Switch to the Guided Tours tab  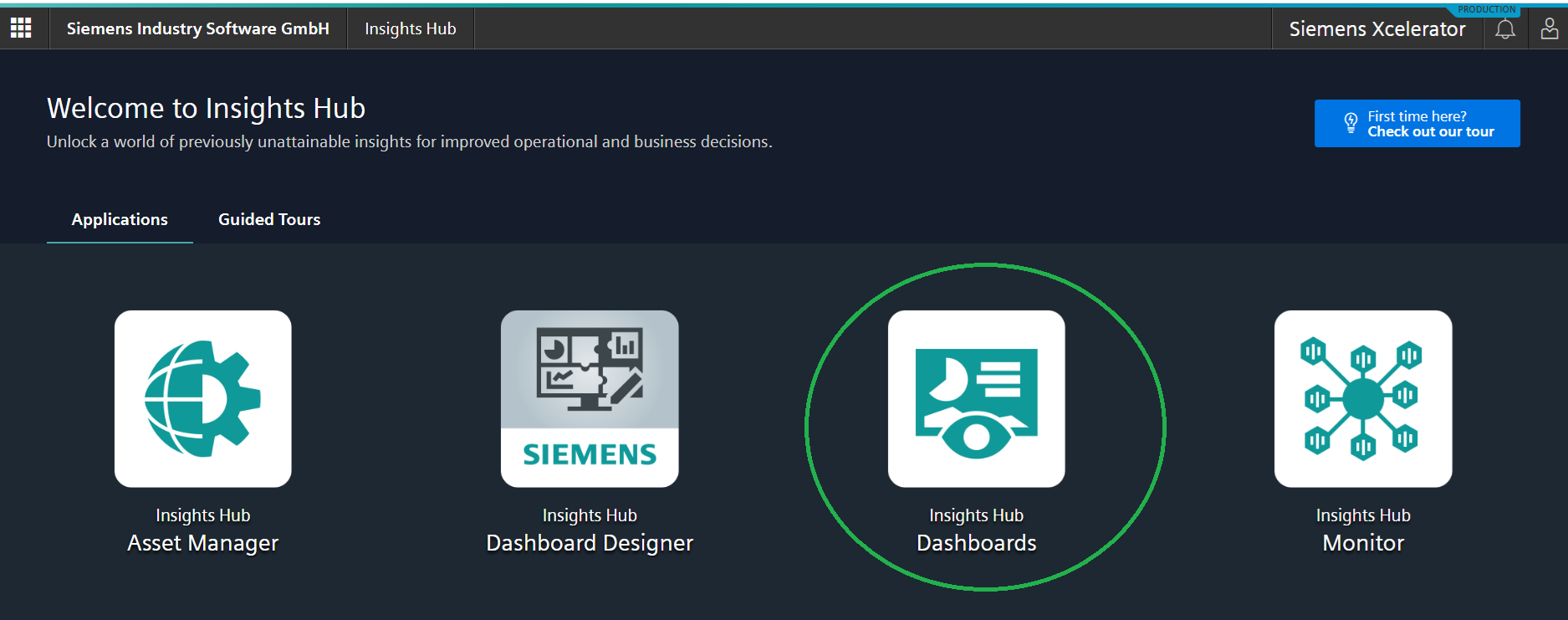point(269,219)
